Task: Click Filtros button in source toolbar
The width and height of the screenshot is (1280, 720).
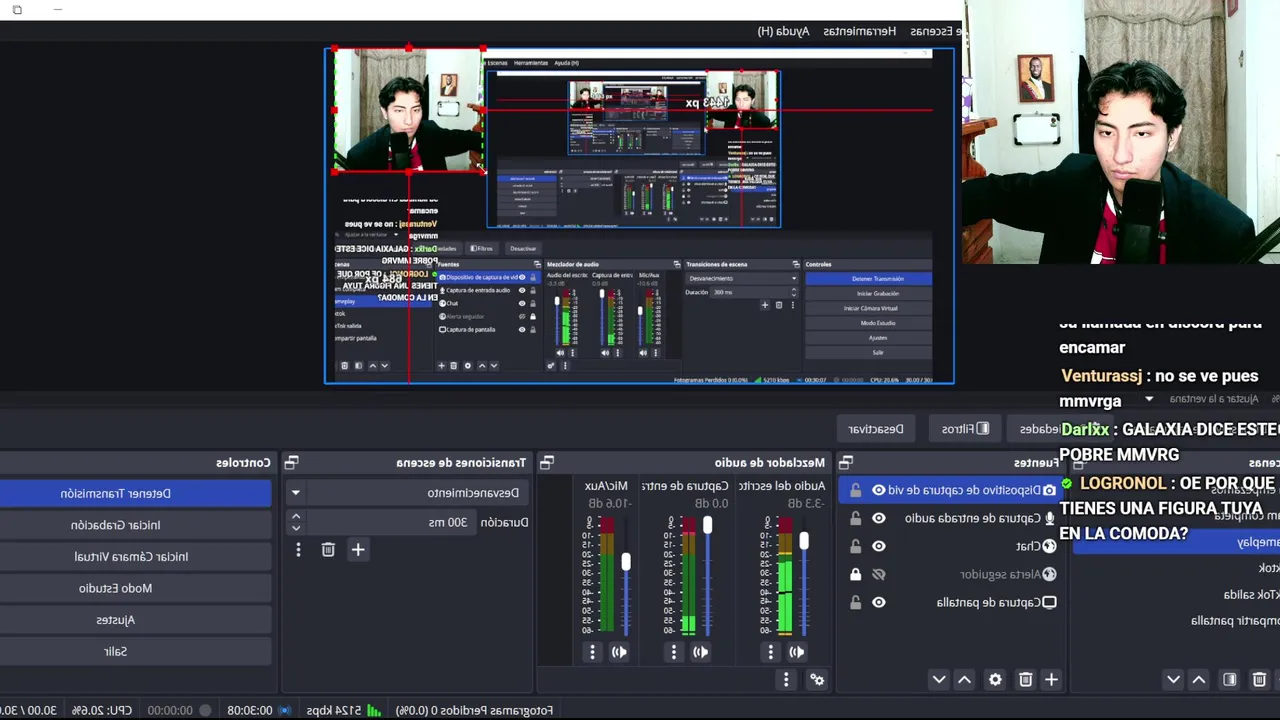Action: pyautogui.click(x=965, y=429)
